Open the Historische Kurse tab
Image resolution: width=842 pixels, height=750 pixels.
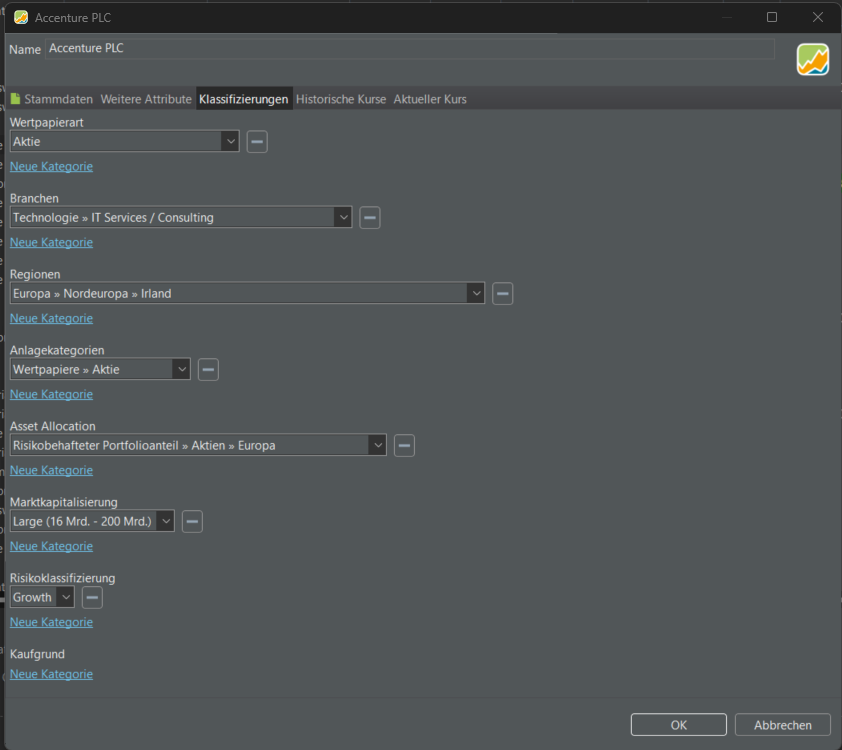pyautogui.click(x=341, y=99)
